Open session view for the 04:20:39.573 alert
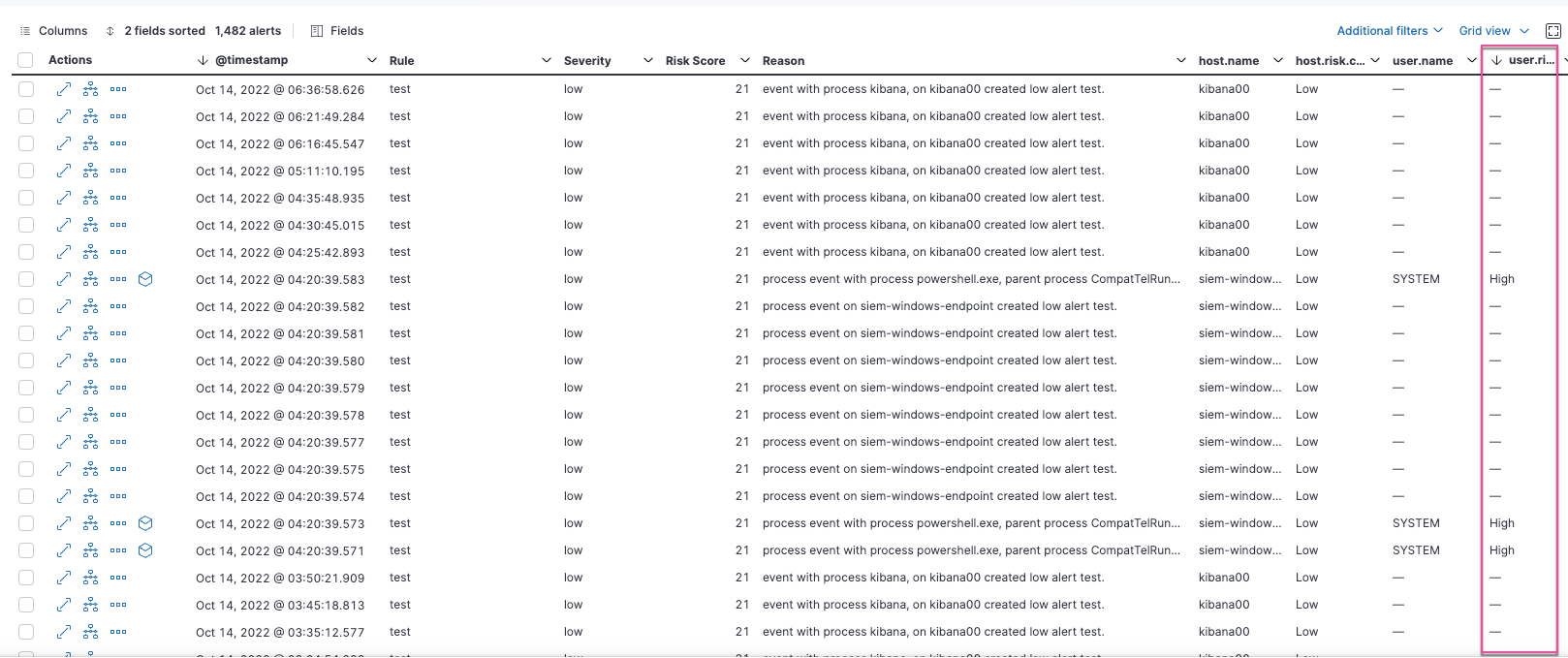1568x658 pixels. [145, 523]
